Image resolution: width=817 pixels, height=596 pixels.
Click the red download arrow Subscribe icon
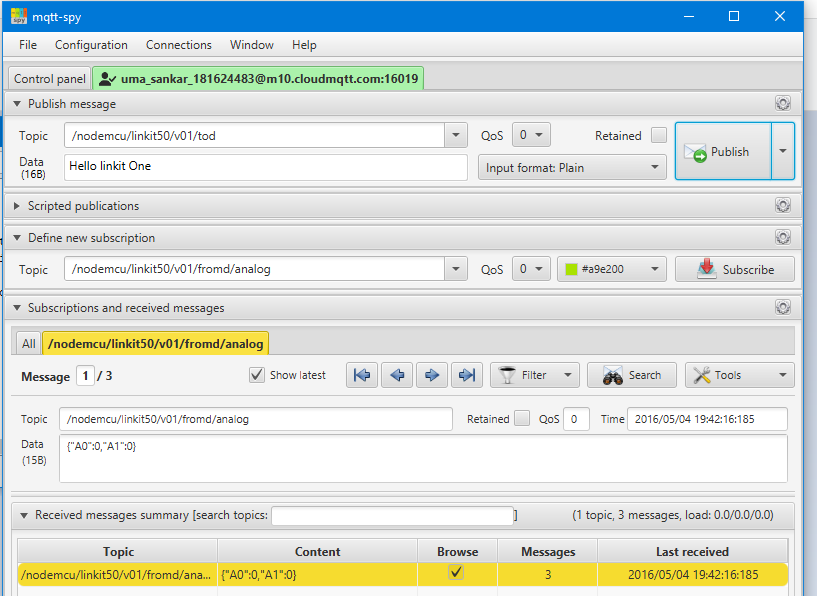tap(707, 269)
